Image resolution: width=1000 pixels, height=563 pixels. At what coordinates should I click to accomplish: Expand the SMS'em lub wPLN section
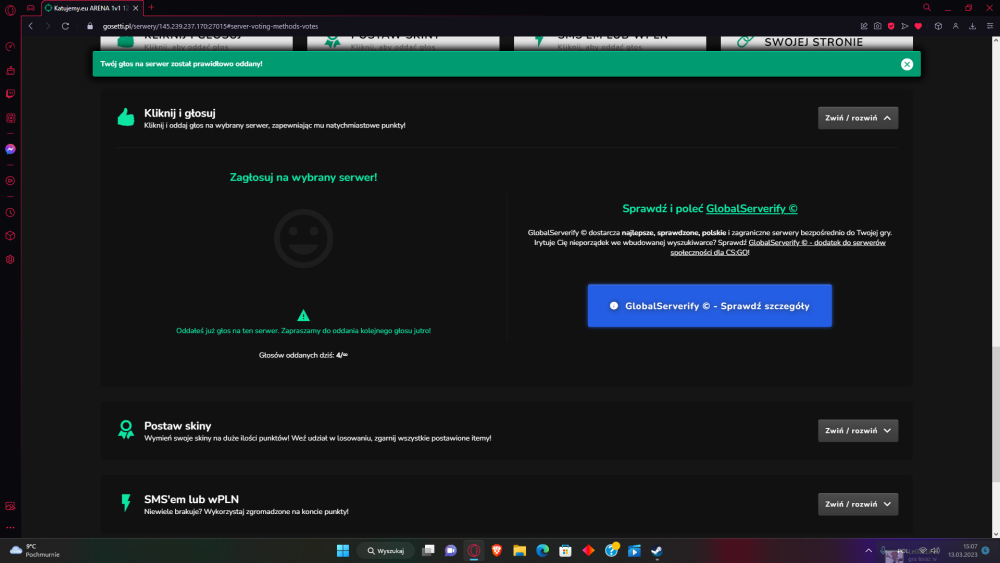[x=858, y=504]
